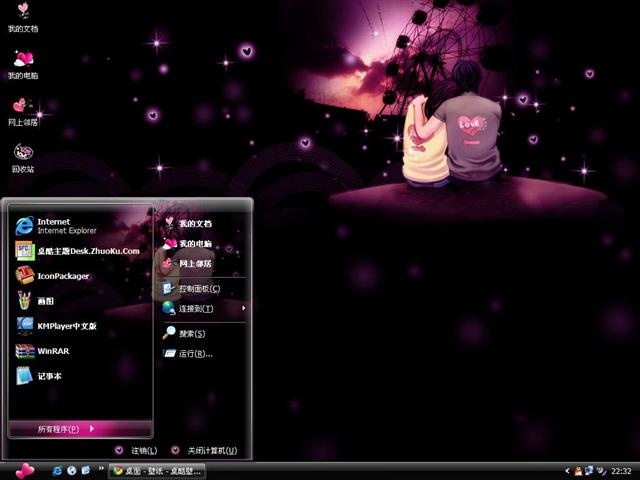Screen dimensions: 640x480
Task: Click 关闭计算机(U) shutdown button
Action: click(204, 451)
